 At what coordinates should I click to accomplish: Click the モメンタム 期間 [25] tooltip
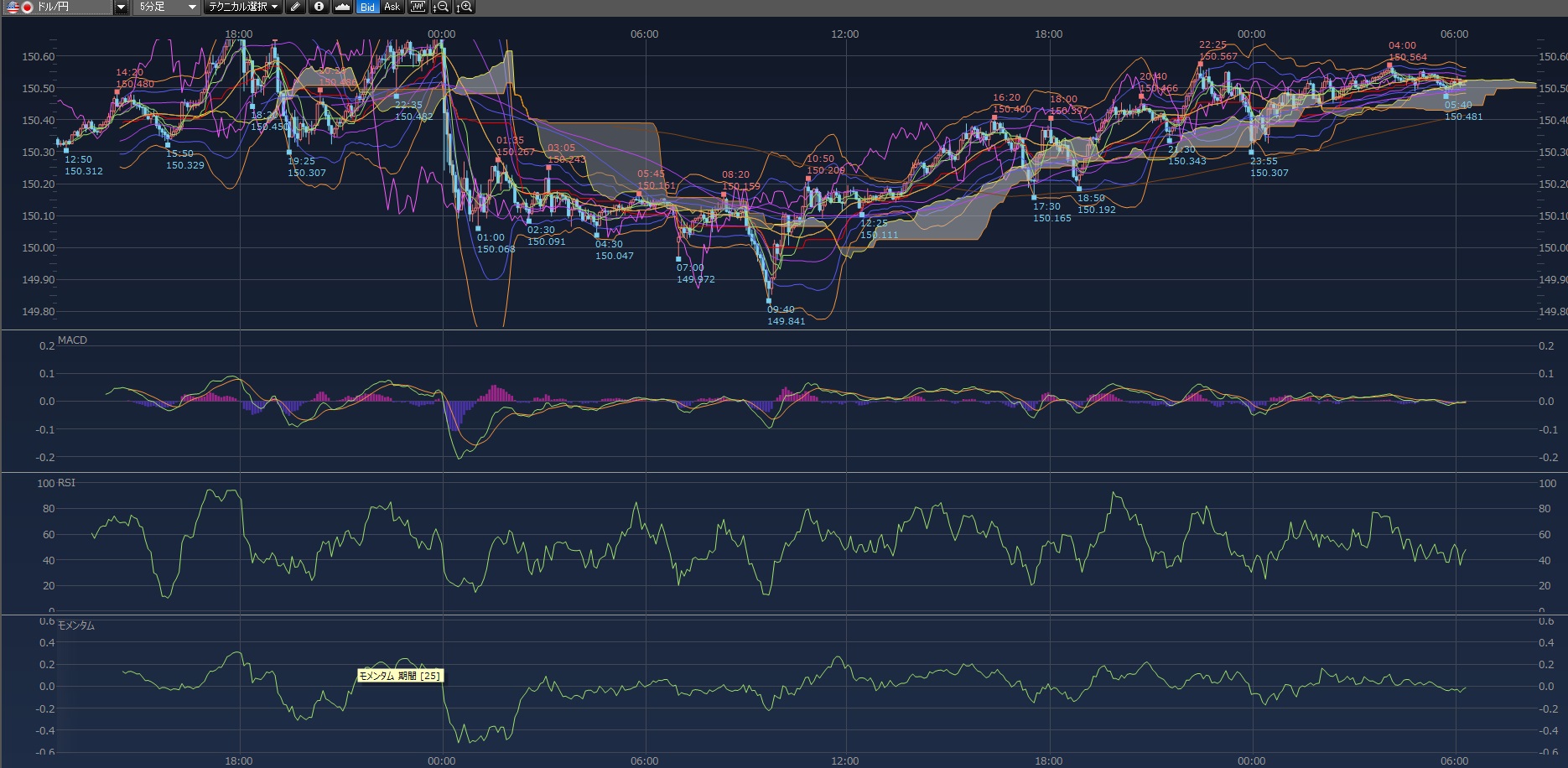click(400, 676)
